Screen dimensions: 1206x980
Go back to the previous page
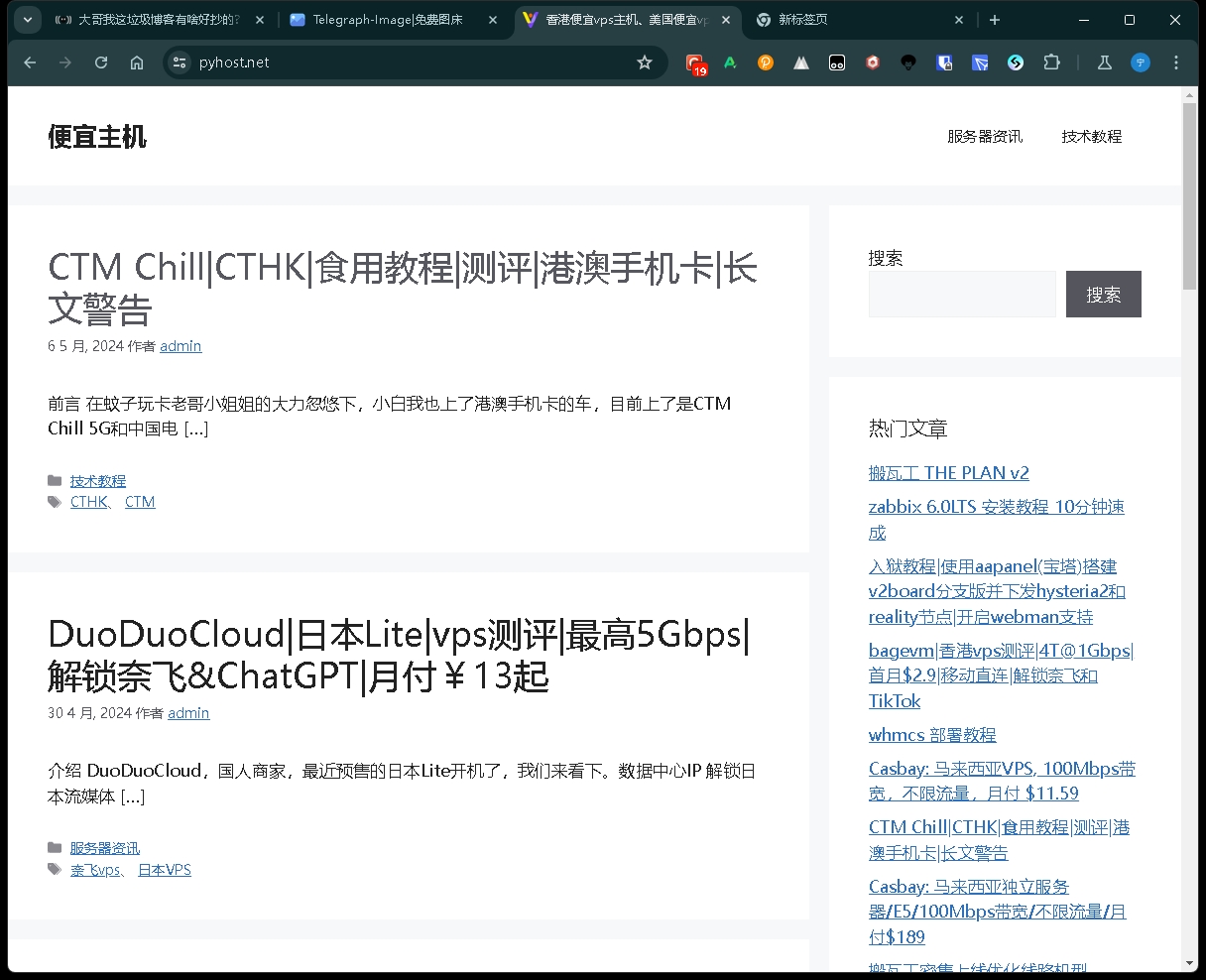[x=30, y=62]
